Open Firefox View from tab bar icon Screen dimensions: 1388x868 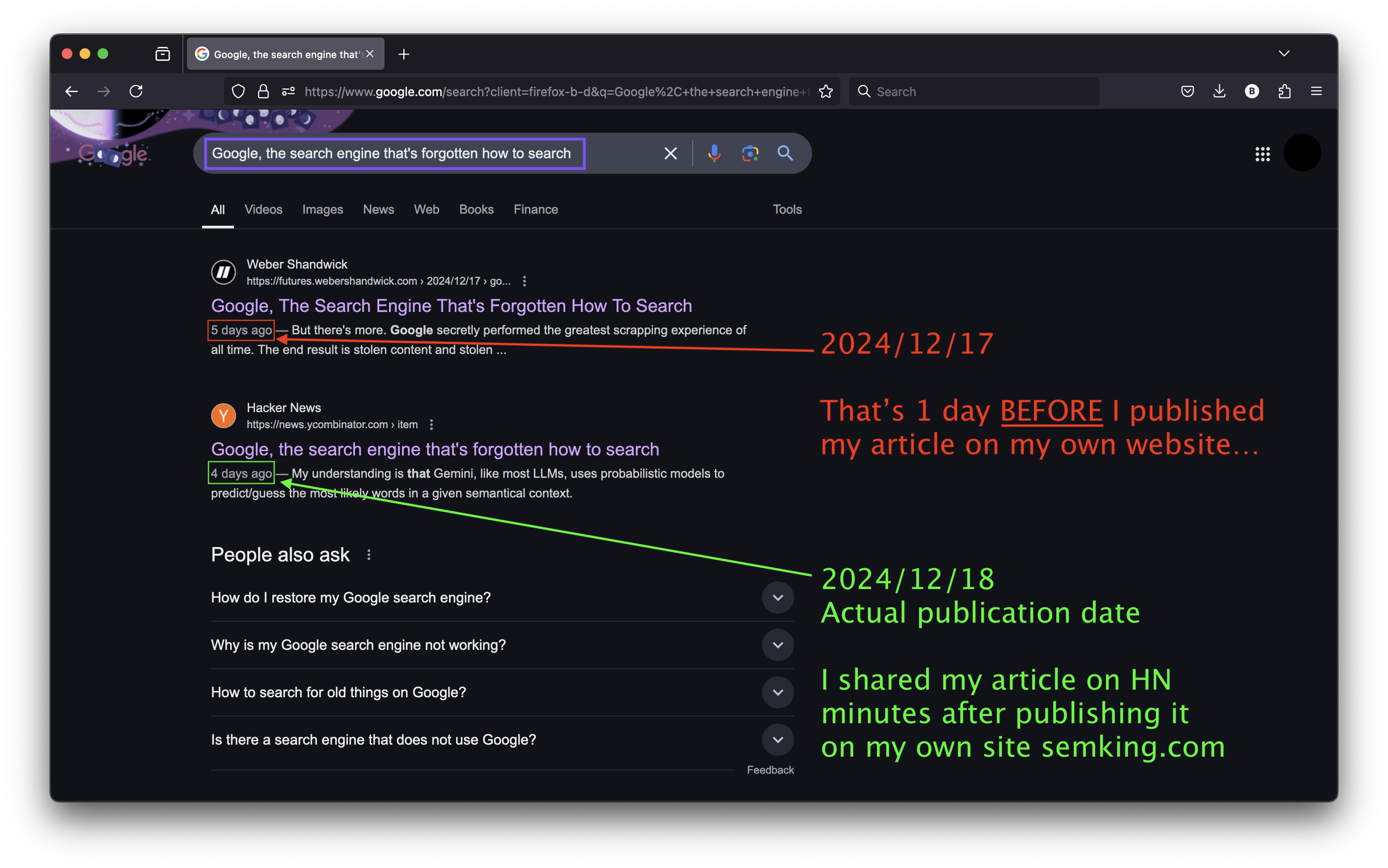pos(162,54)
